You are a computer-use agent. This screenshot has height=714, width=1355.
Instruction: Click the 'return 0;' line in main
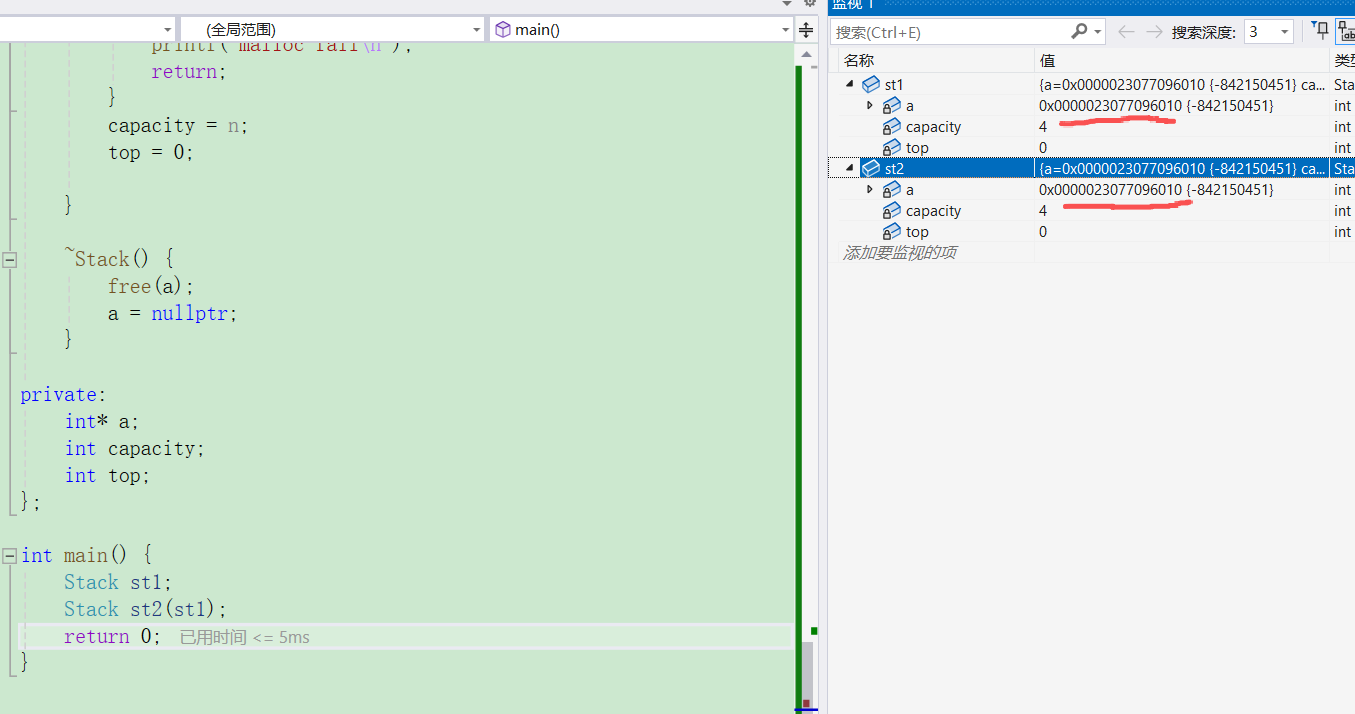coord(112,637)
